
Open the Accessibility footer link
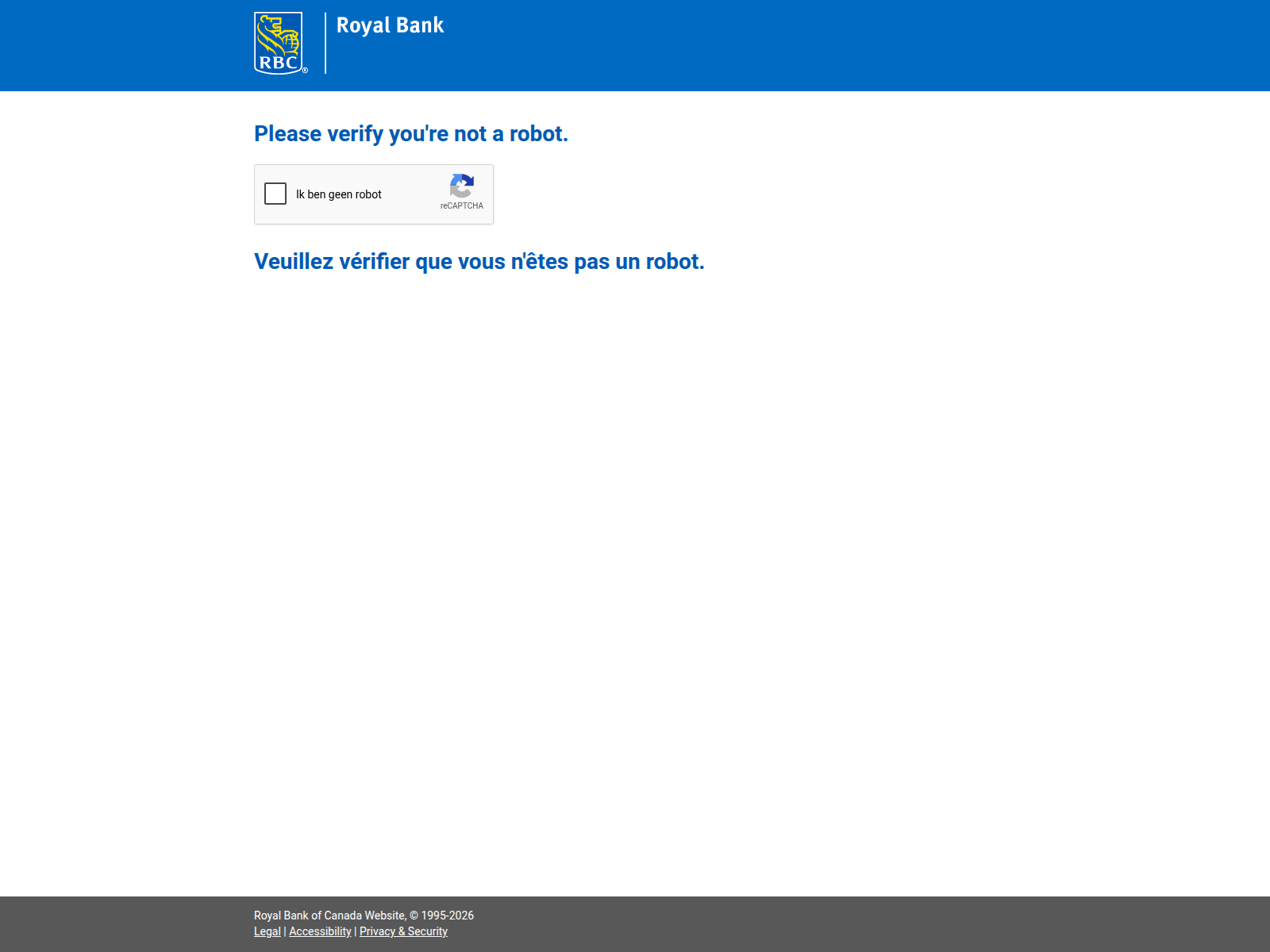point(320,931)
